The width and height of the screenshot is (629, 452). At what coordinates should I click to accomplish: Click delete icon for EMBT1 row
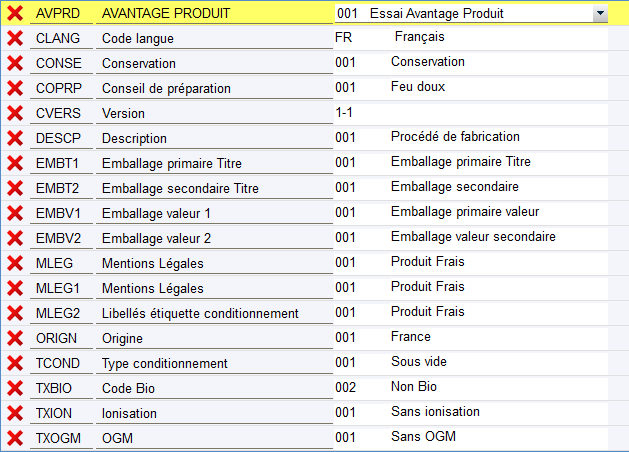[x=15, y=164]
